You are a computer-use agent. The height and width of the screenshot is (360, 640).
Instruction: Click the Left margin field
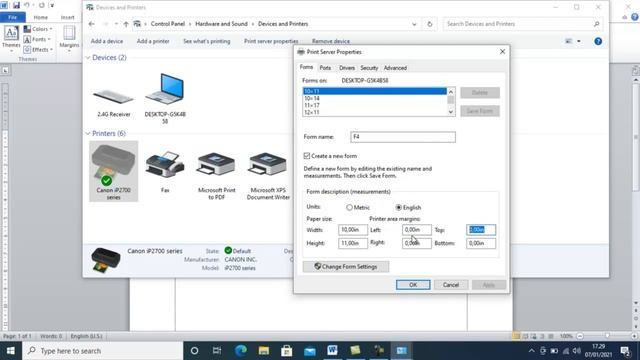point(416,230)
